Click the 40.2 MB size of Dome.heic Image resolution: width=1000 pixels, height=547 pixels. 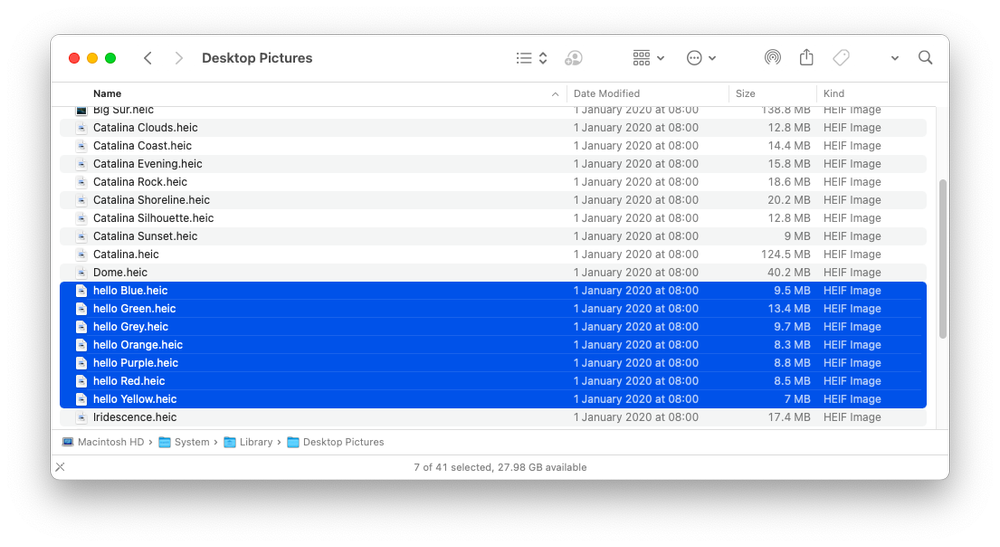pyautogui.click(x=788, y=272)
